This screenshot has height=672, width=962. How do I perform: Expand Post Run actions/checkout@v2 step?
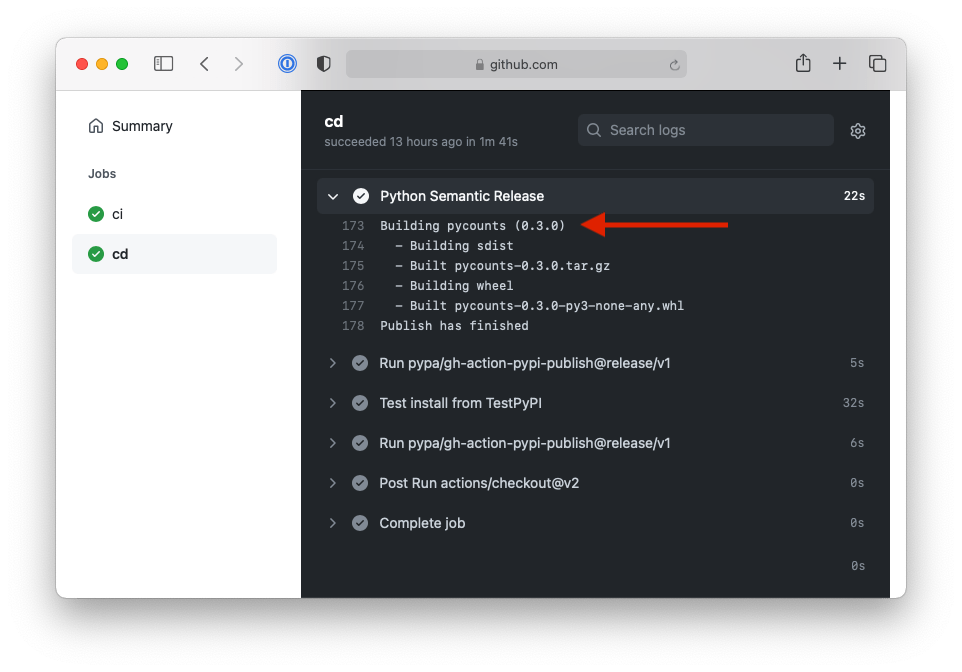tap(333, 483)
